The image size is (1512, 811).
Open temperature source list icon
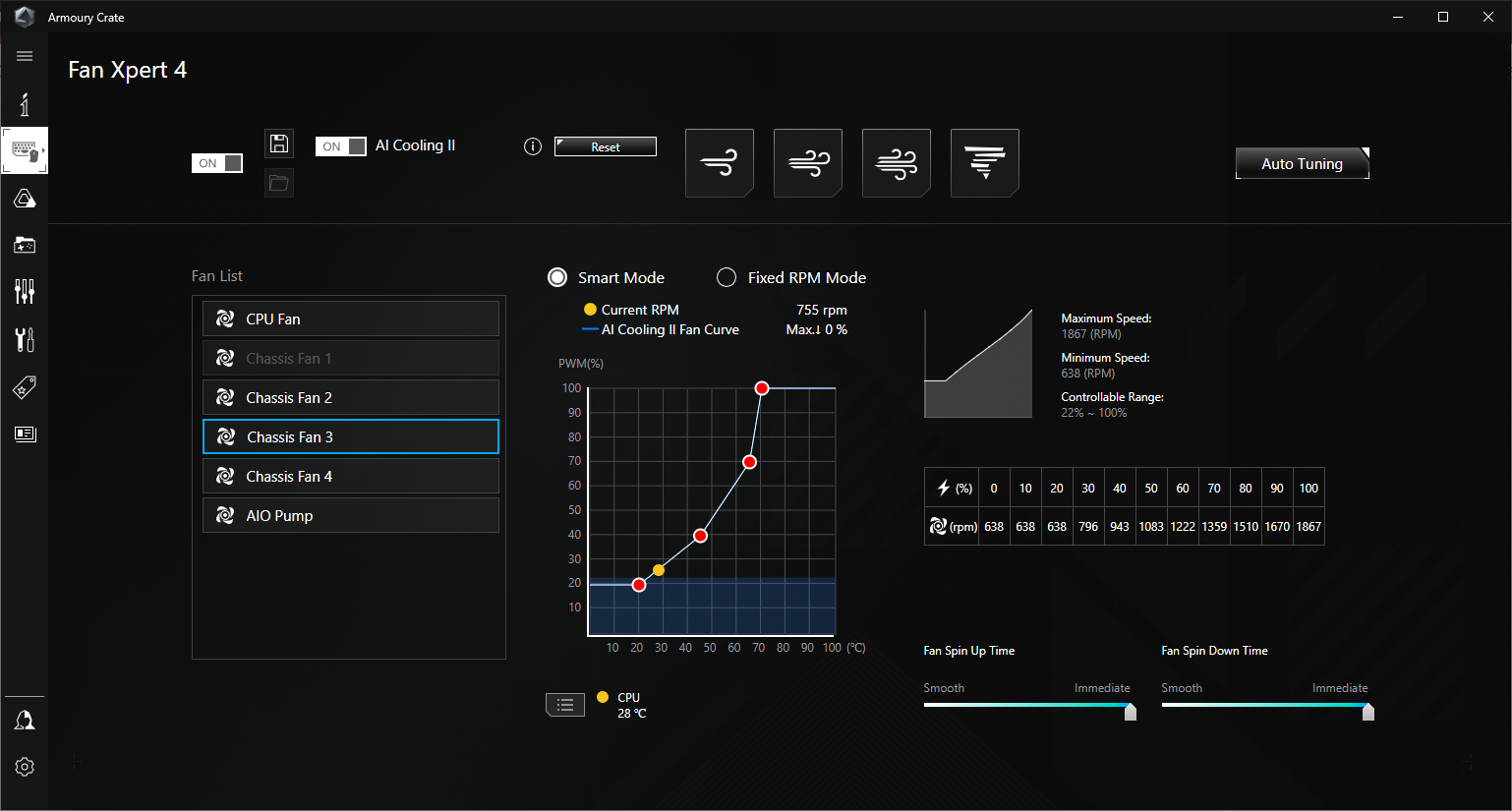[565, 704]
